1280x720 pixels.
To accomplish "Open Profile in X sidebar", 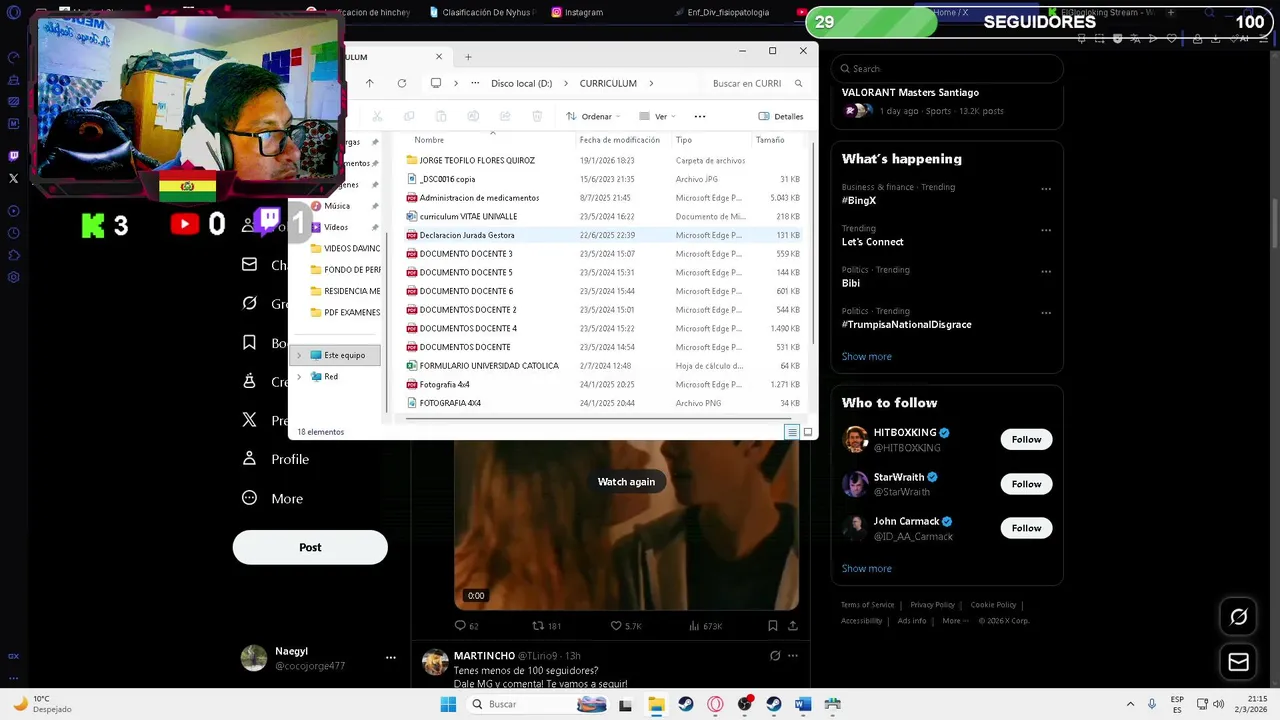I will tap(277, 459).
